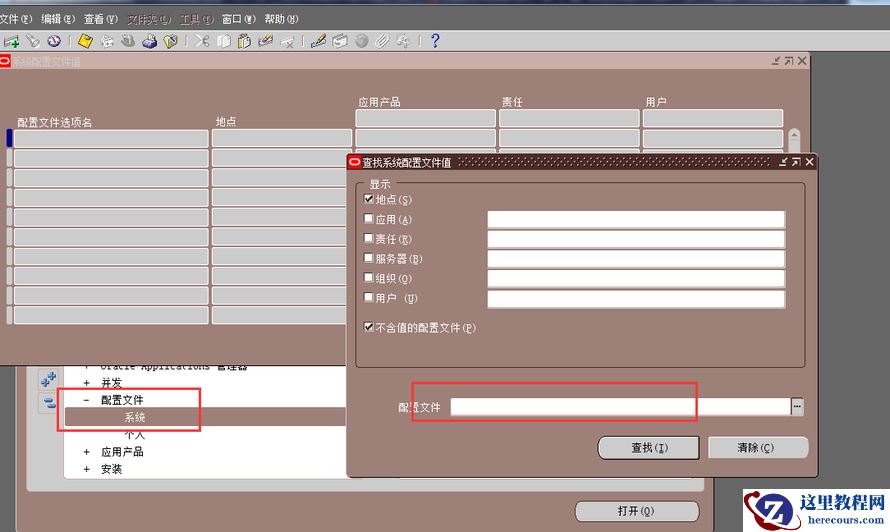Click the input field beside 组织(O)
The width and height of the screenshot is (890, 532).
(x=636, y=278)
